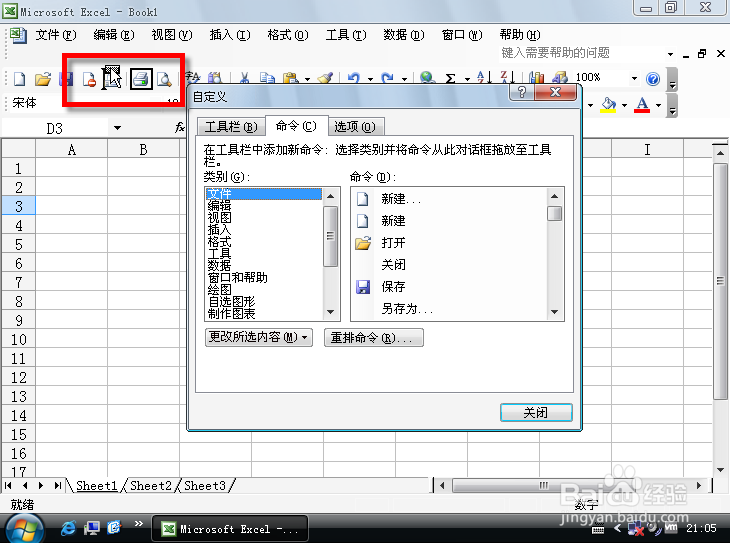Screen dimensions: 730x543
Task: Click the Save disk icon in toolbar
Action: pos(66,79)
